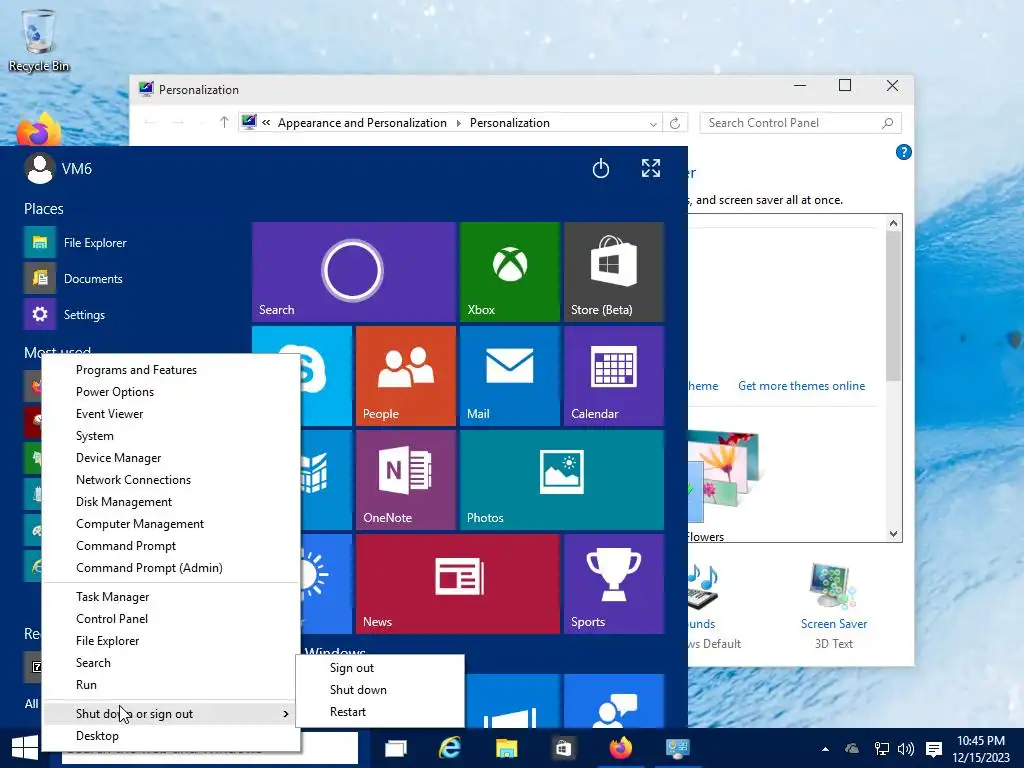
Task: Expand breadcrumb chevron before Appearance and Personalization
Action: click(266, 123)
